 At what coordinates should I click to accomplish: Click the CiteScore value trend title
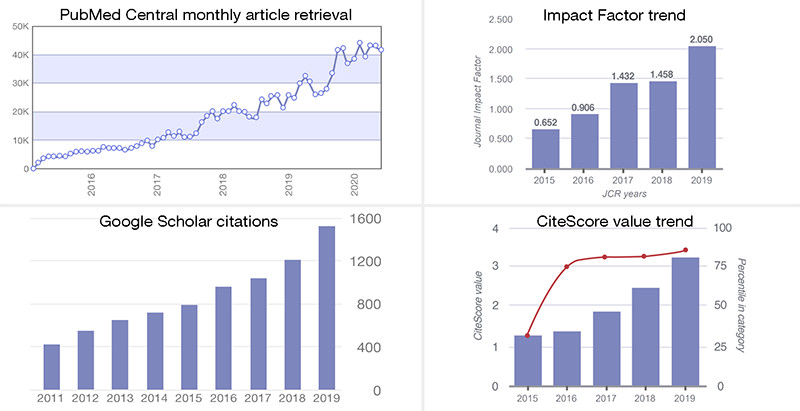pyautogui.click(x=615, y=221)
